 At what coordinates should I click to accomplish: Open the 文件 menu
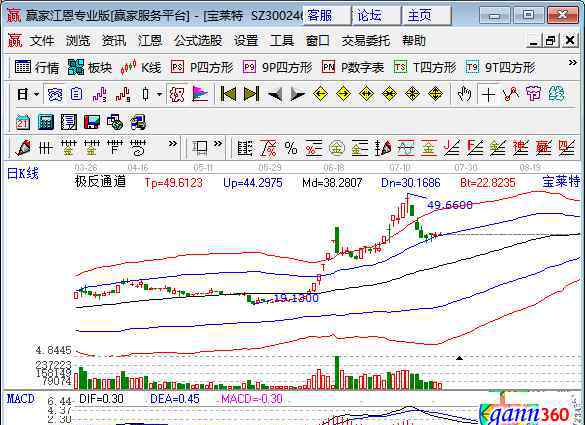point(42,40)
